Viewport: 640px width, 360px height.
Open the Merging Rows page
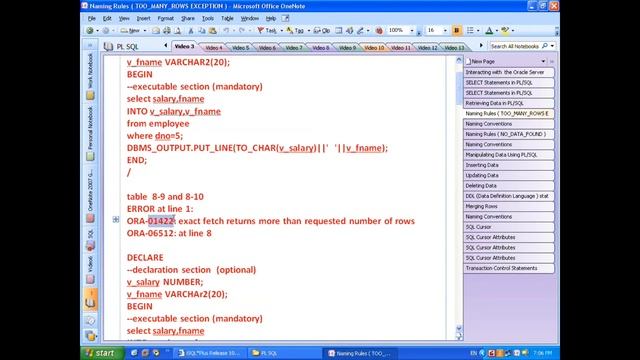click(x=509, y=207)
